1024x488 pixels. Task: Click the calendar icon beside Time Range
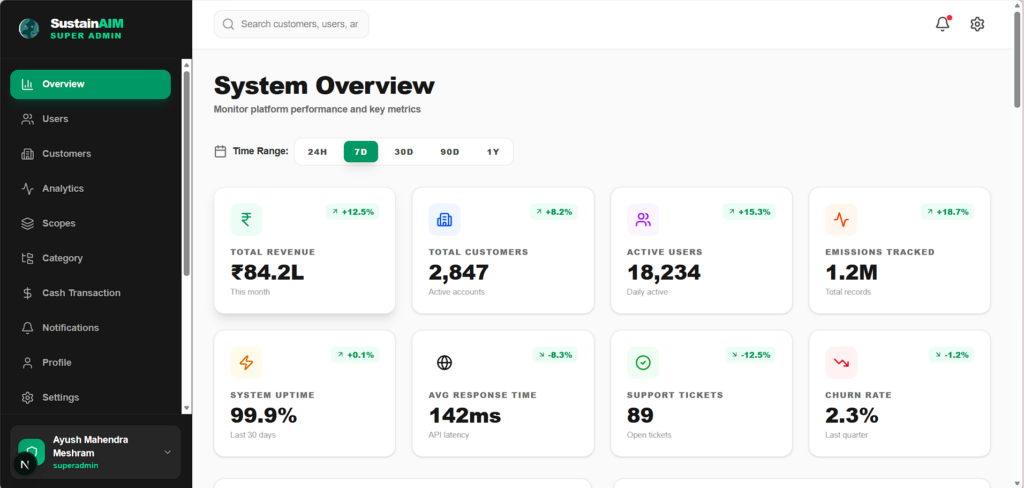(x=220, y=152)
